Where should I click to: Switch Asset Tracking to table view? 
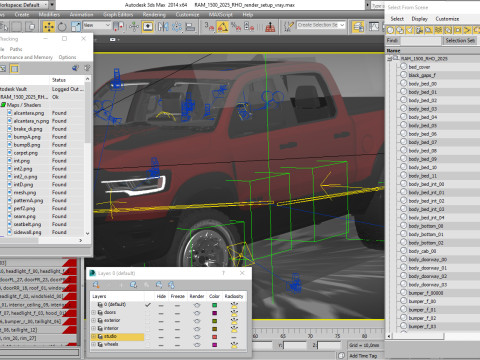14,69
